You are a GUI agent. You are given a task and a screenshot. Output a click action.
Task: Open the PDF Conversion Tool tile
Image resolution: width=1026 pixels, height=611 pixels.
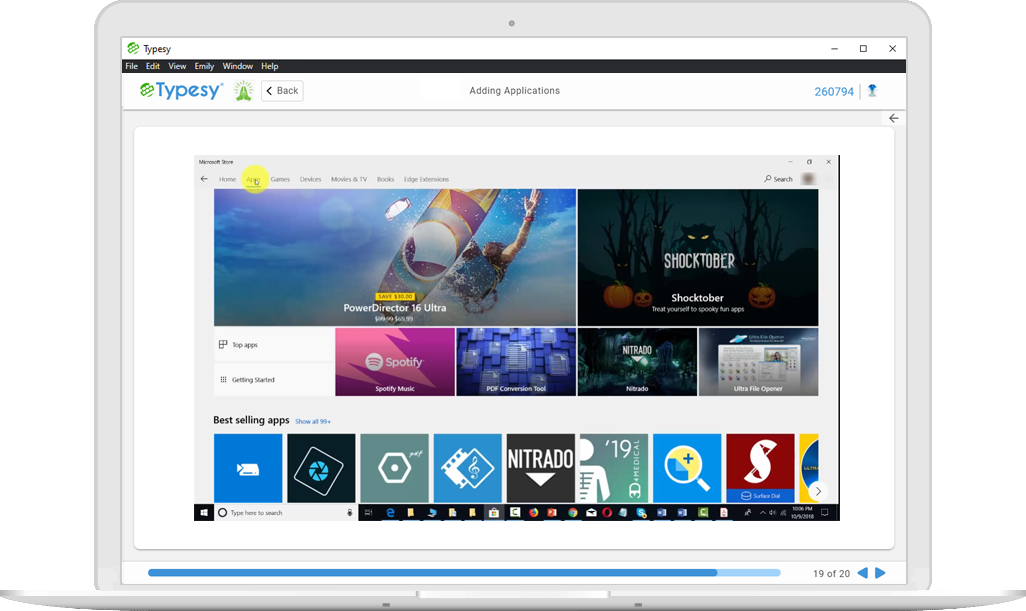click(x=516, y=362)
